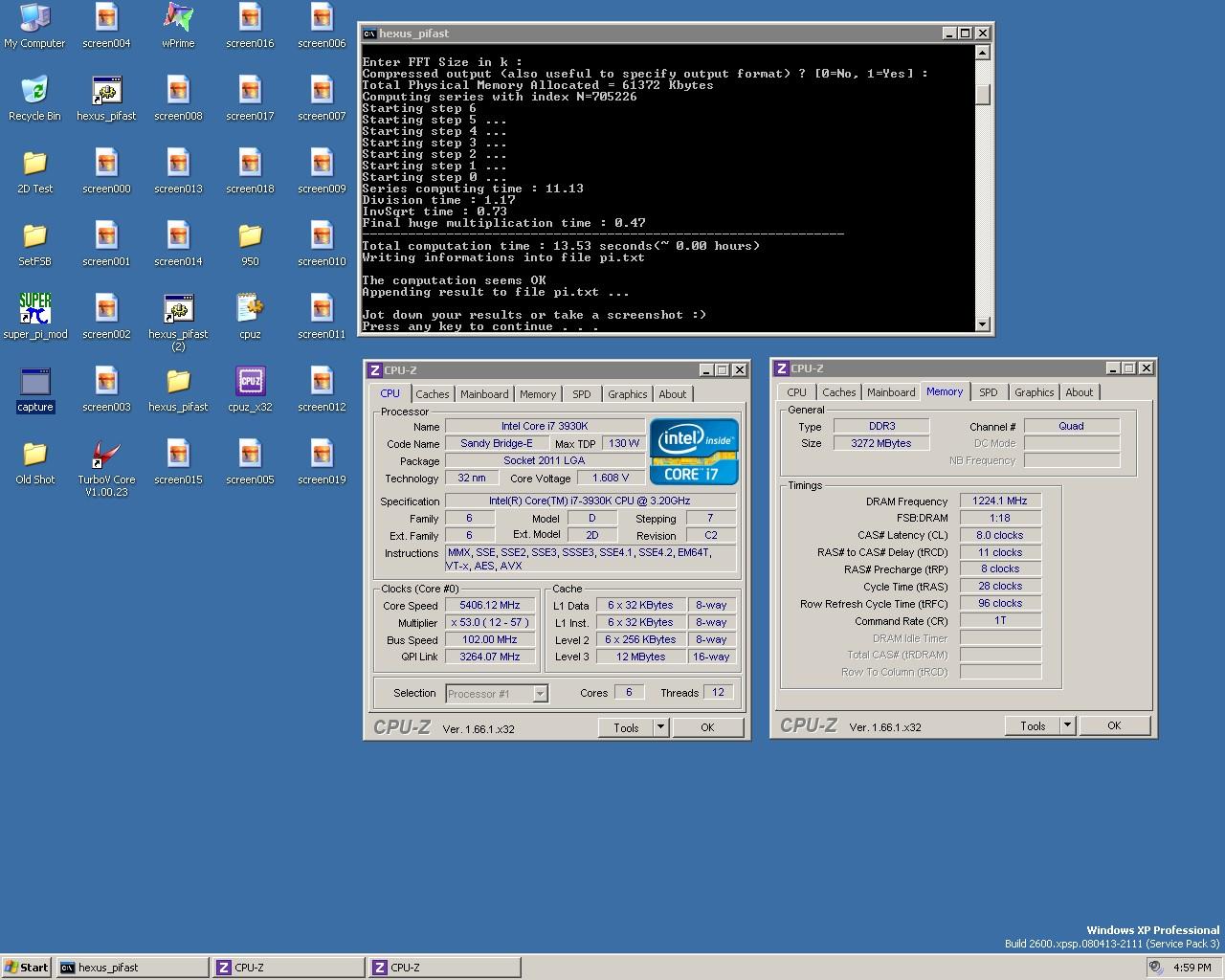
Task: Click the Intel Core i7 3930K name field
Action: (545, 426)
